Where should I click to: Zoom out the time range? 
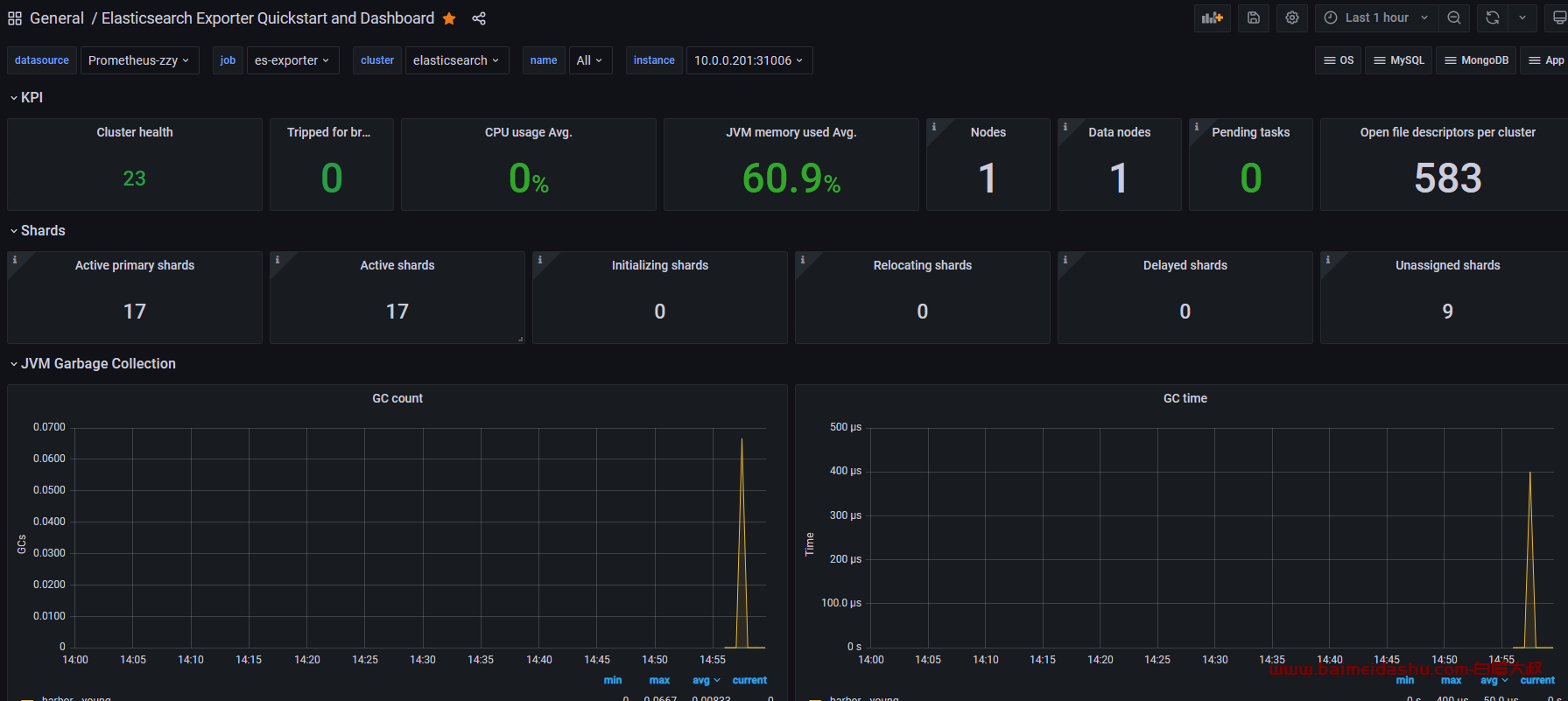[x=1454, y=18]
